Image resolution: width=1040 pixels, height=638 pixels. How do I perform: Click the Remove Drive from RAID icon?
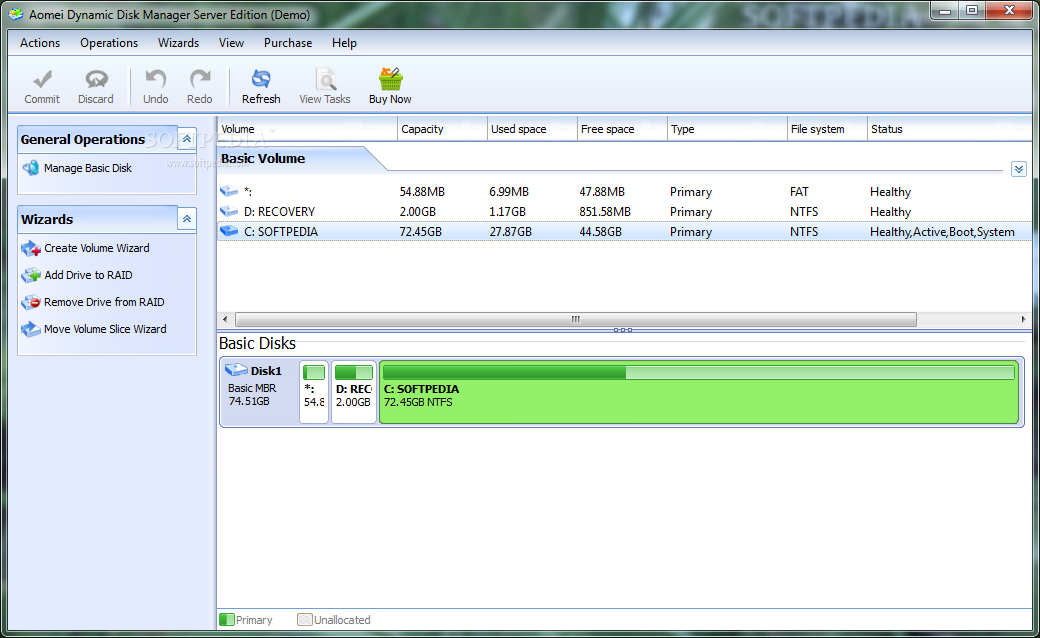[x=31, y=302]
